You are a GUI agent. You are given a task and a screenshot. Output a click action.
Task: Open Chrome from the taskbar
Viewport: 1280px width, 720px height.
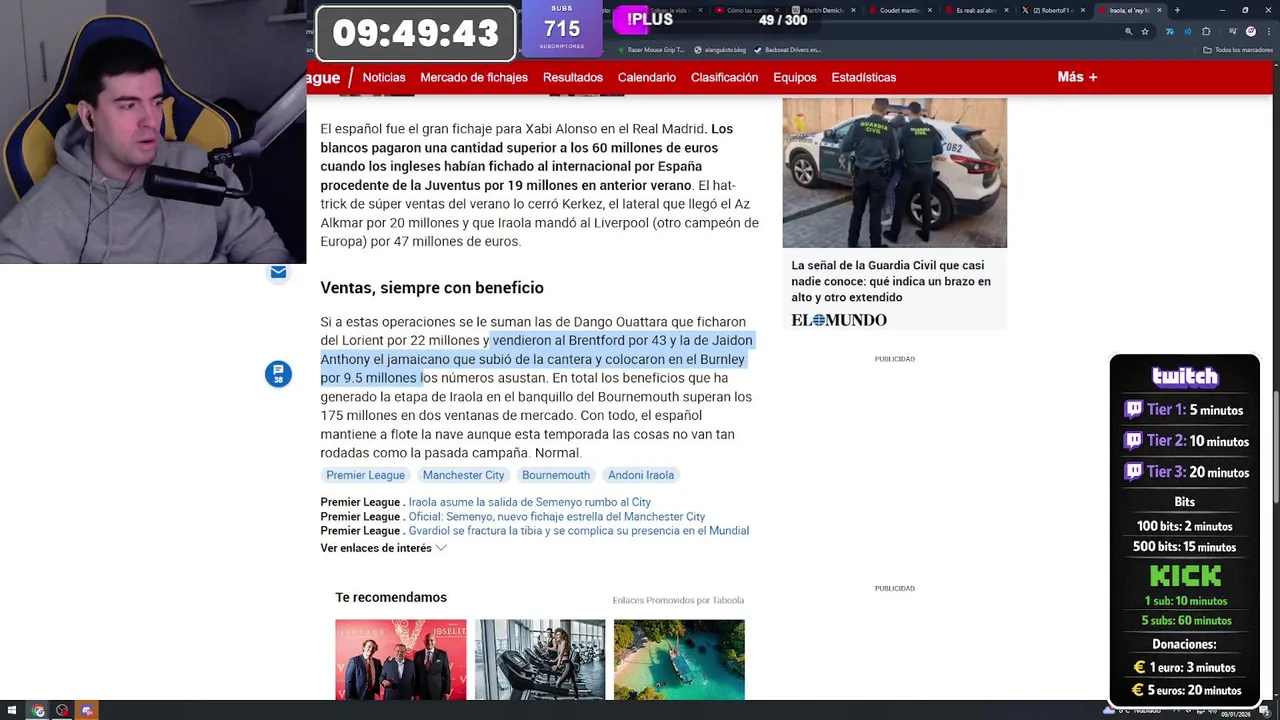pos(38,710)
